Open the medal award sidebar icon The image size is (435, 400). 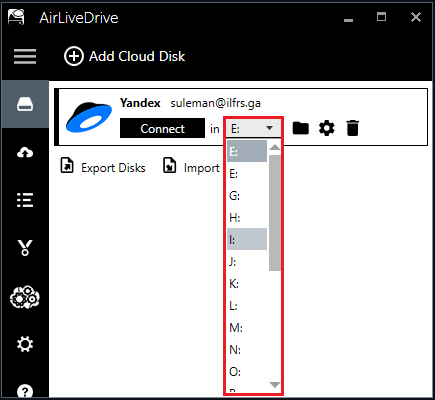point(25,248)
